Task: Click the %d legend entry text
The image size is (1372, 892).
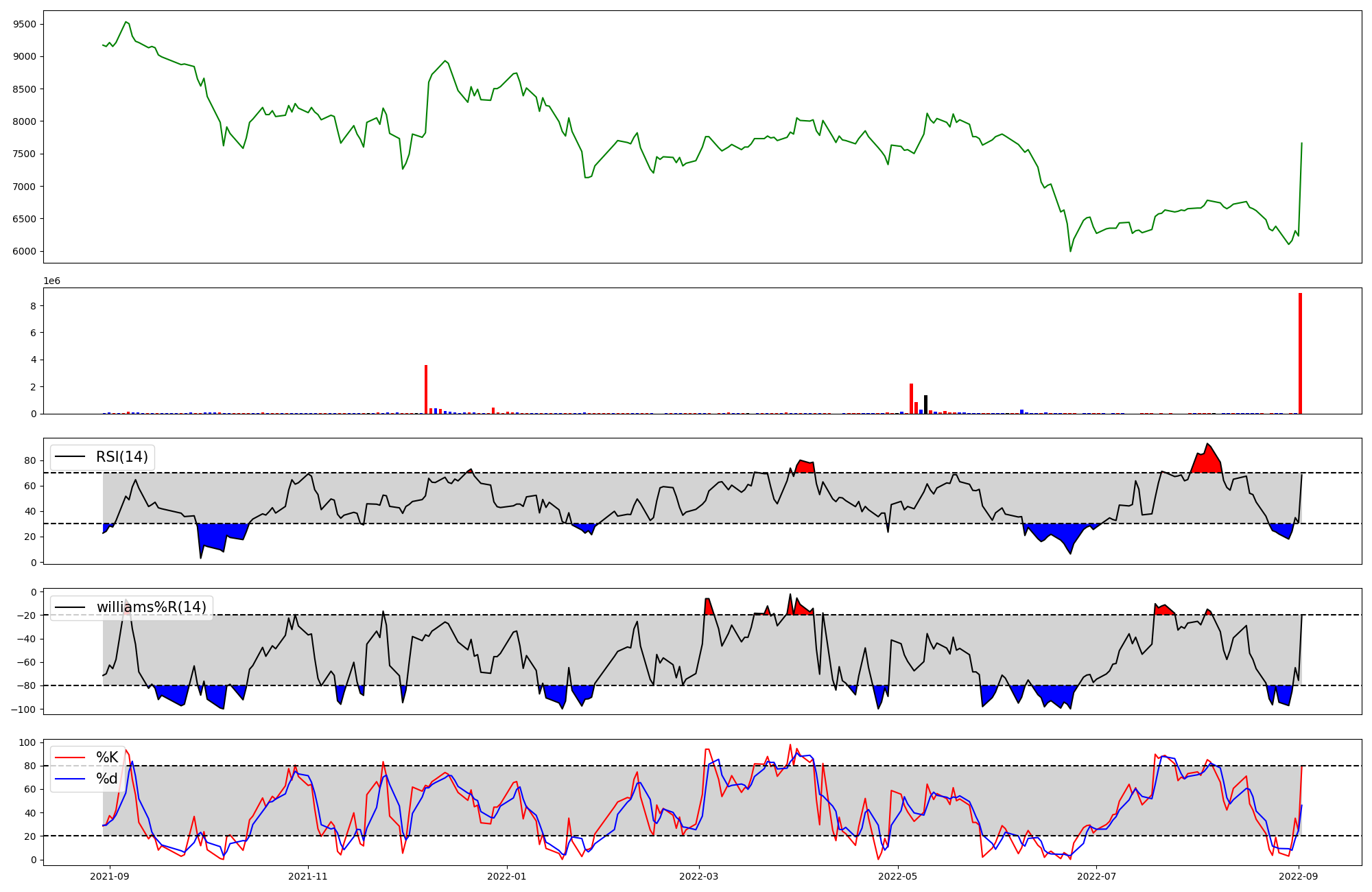Action: click(107, 779)
